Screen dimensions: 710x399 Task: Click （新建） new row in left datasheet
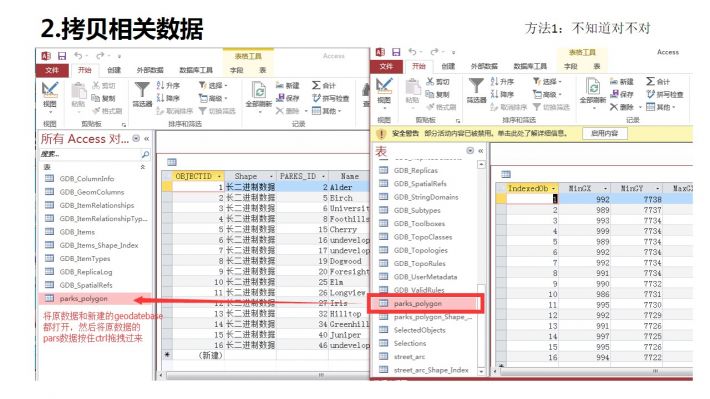(211, 356)
